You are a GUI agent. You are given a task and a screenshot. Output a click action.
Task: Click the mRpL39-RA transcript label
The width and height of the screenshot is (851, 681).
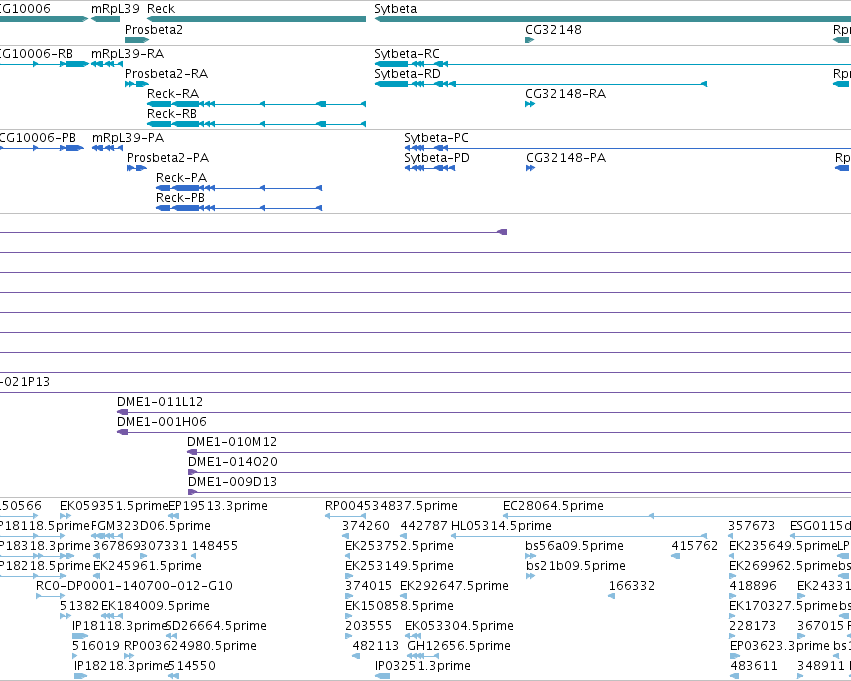tap(128, 53)
